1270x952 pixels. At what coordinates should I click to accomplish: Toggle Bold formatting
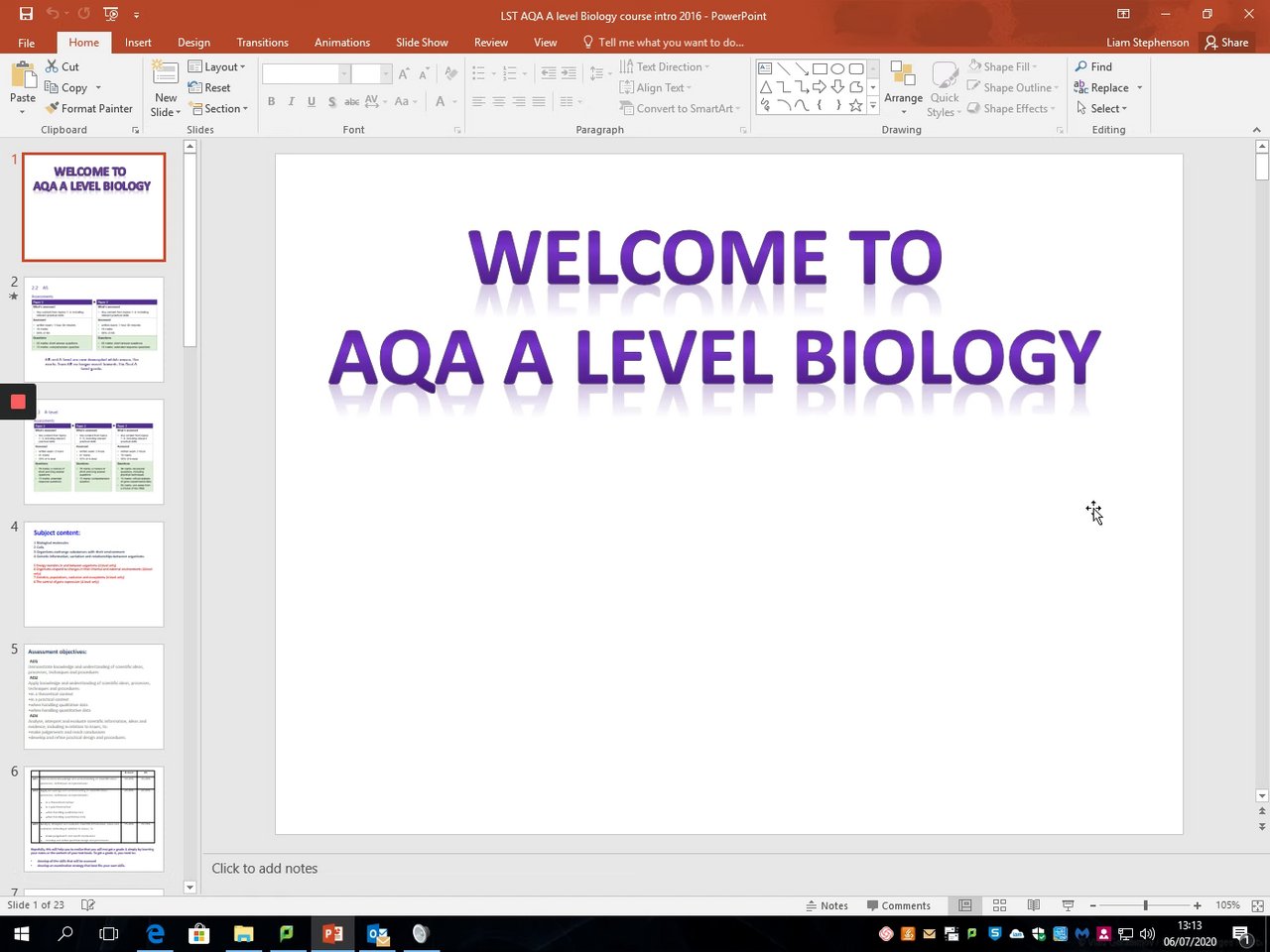pos(271,101)
